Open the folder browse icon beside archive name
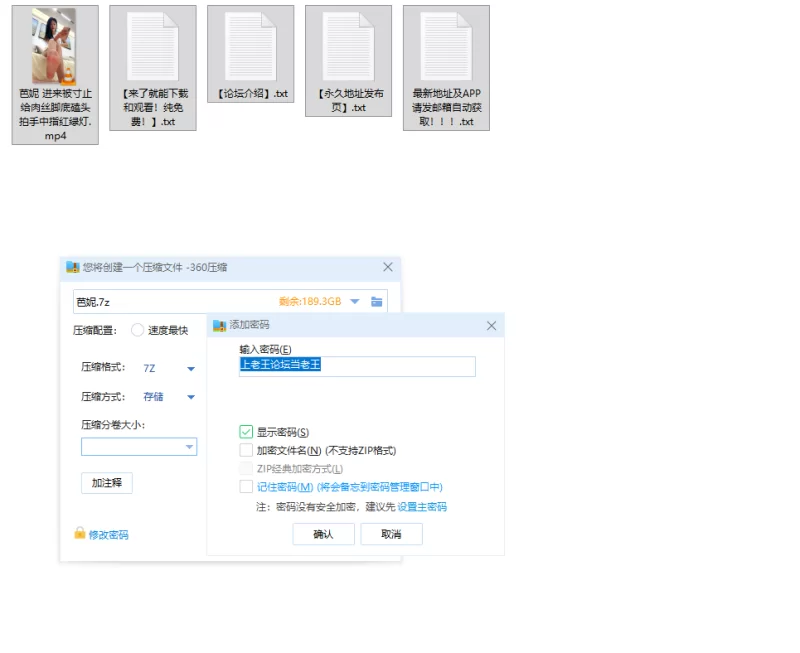This screenshot has width=800, height=653. point(377,302)
